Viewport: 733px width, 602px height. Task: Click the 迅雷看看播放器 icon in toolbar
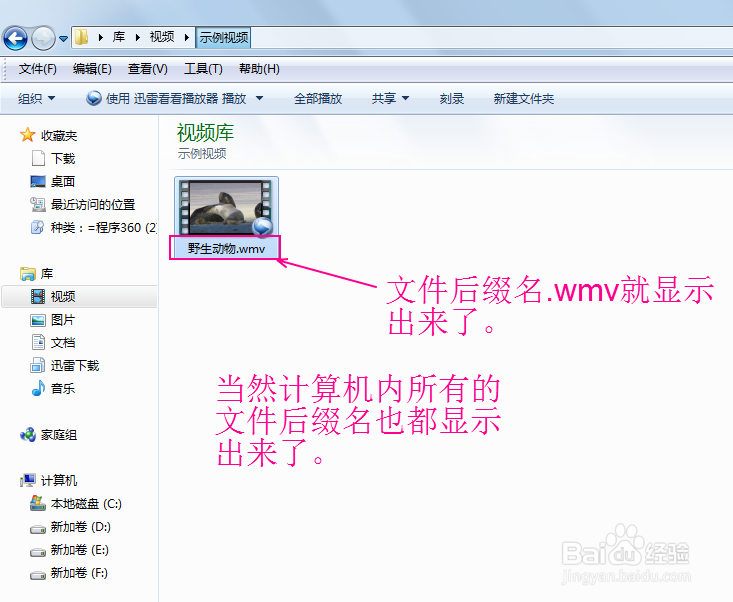(x=93, y=98)
